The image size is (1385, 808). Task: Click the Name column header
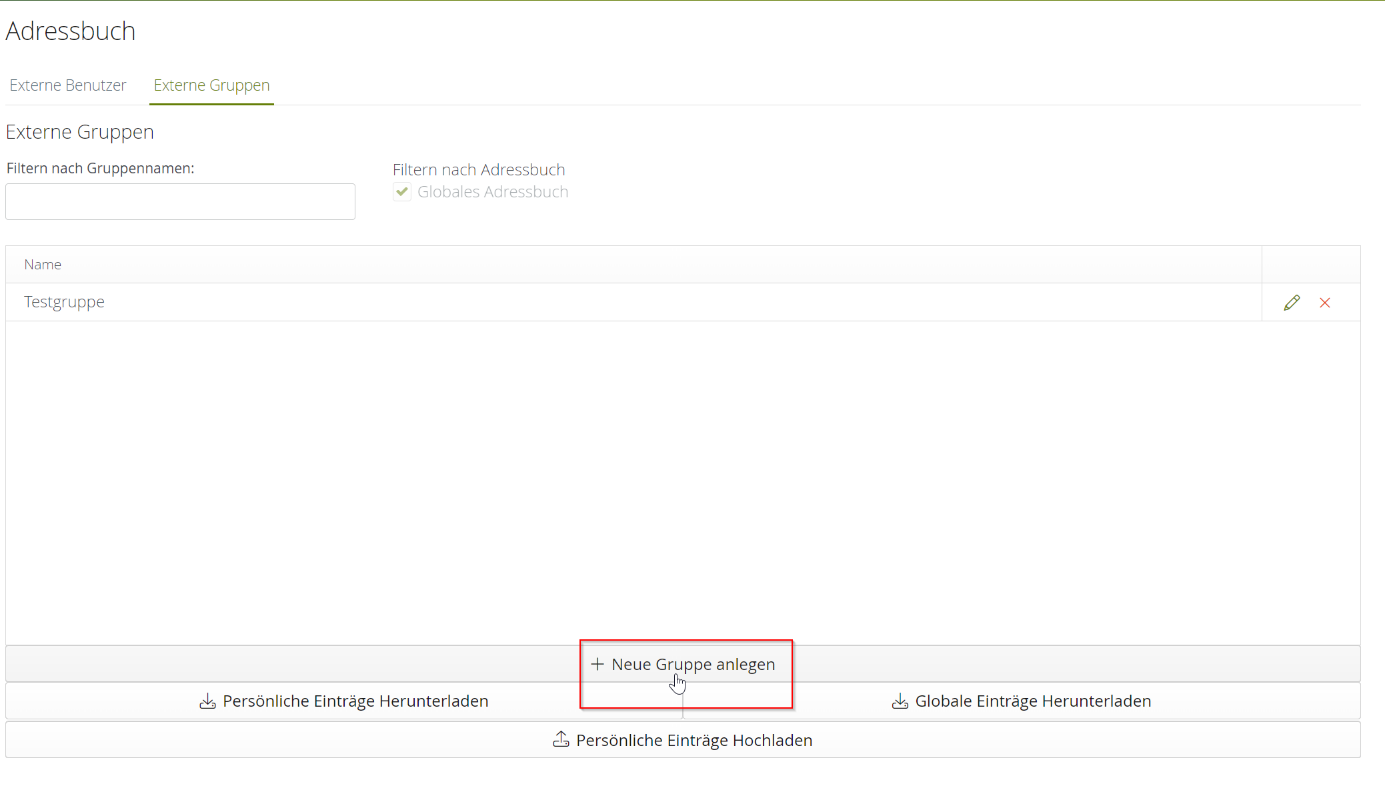(x=43, y=265)
